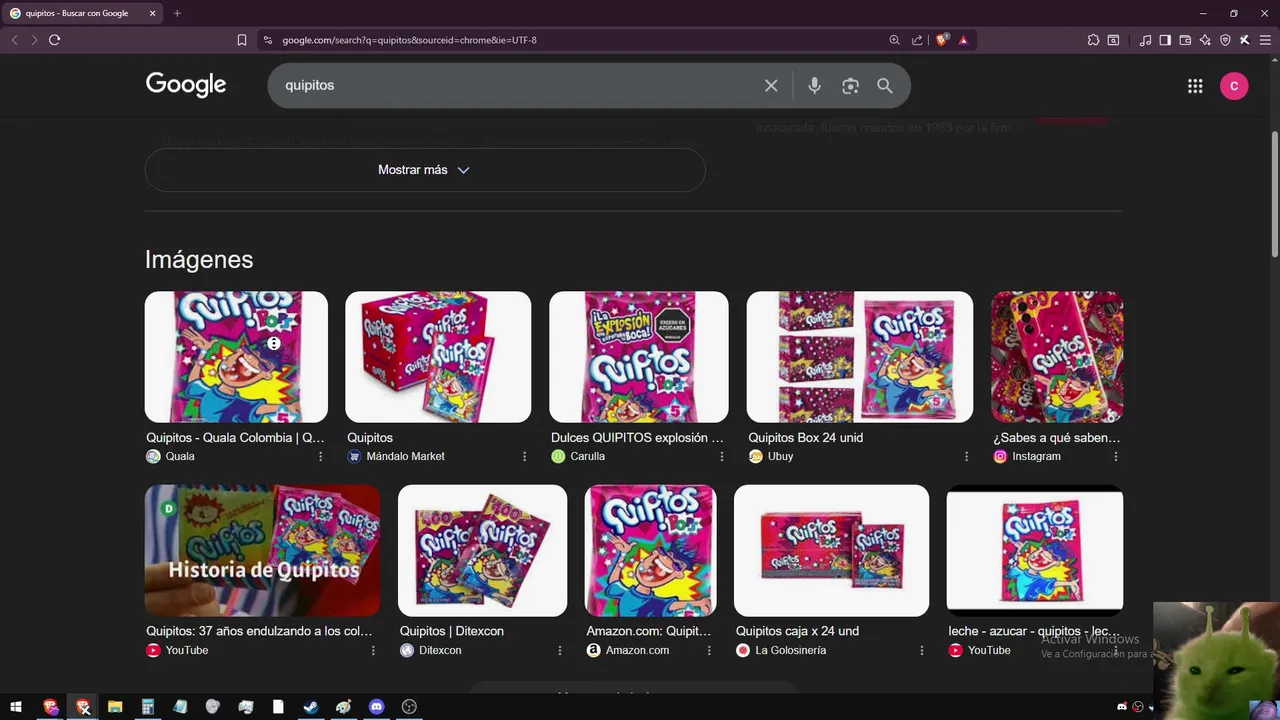This screenshot has width=1280, height=720.
Task: Open Brave Rewards triangle icon
Action: (x=963, y=40)
